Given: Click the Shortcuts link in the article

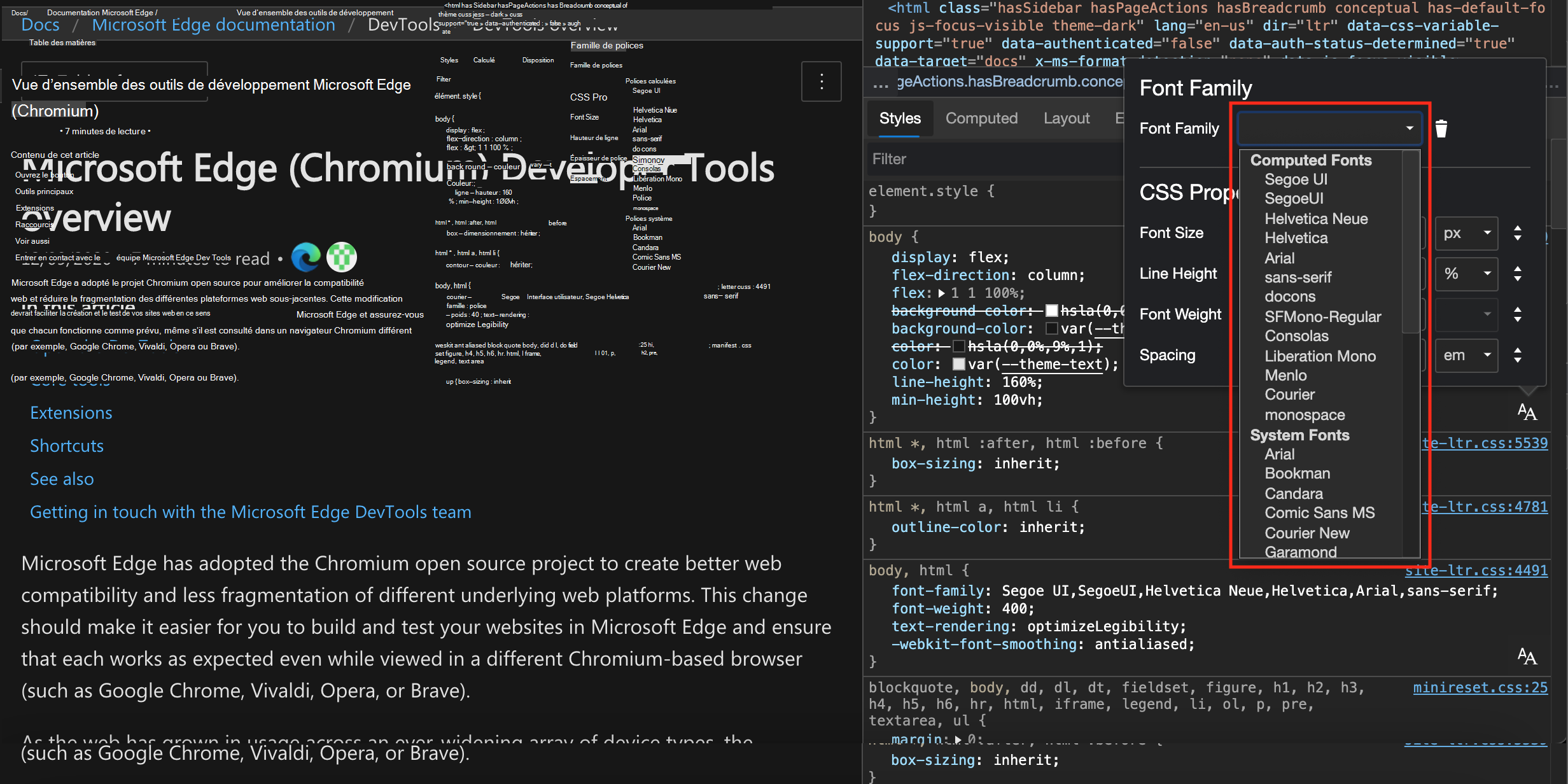Looking at the screenshot, I should tap(67, 445).
